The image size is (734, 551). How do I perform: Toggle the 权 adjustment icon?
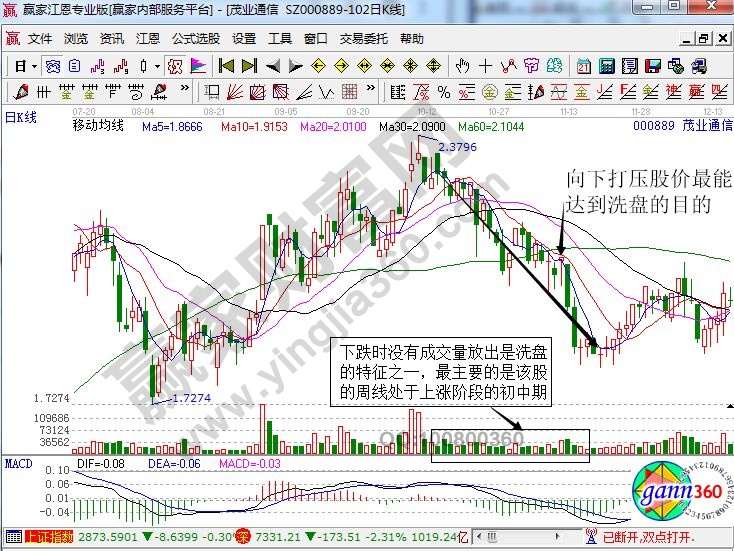coord(175,66)
